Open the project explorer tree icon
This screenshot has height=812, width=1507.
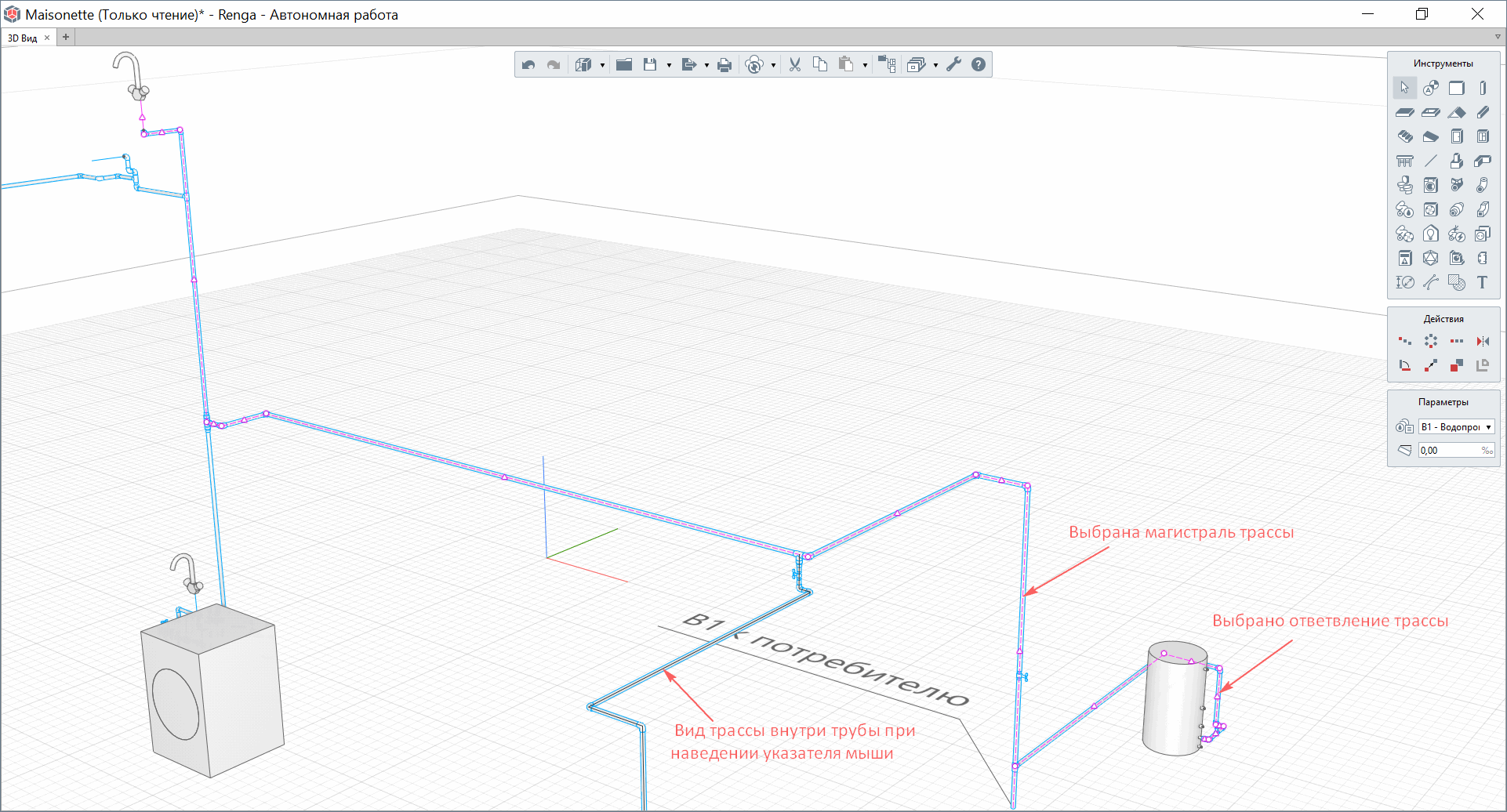(887, 65)
